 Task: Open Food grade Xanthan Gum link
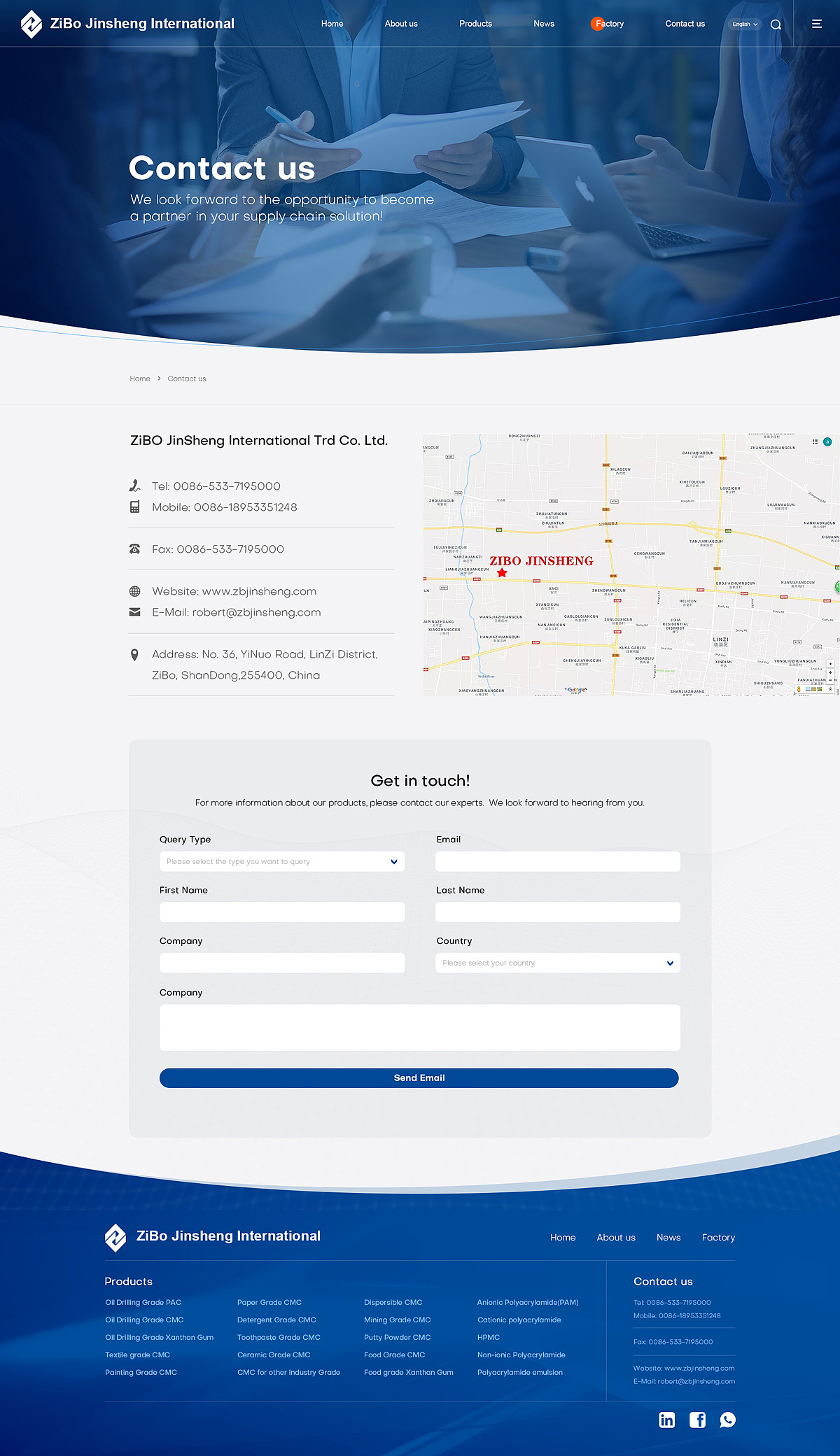(409, 1372)
